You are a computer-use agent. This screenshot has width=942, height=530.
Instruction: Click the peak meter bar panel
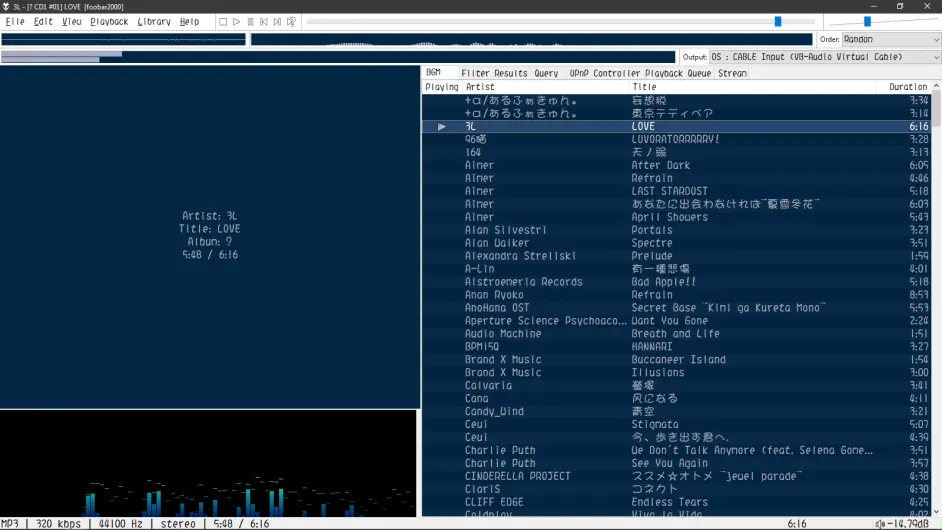tap(338, 57)
